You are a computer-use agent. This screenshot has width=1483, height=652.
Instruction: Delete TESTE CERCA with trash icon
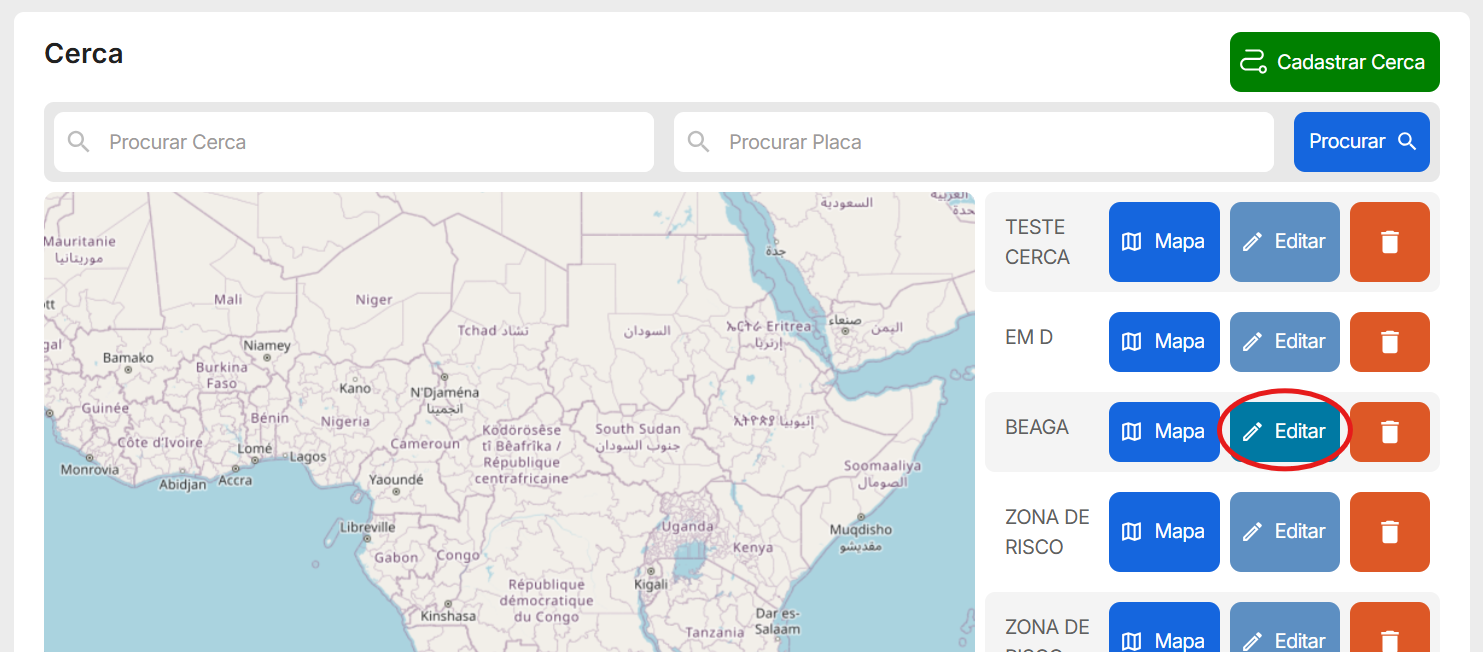[x=1389, y=242]
